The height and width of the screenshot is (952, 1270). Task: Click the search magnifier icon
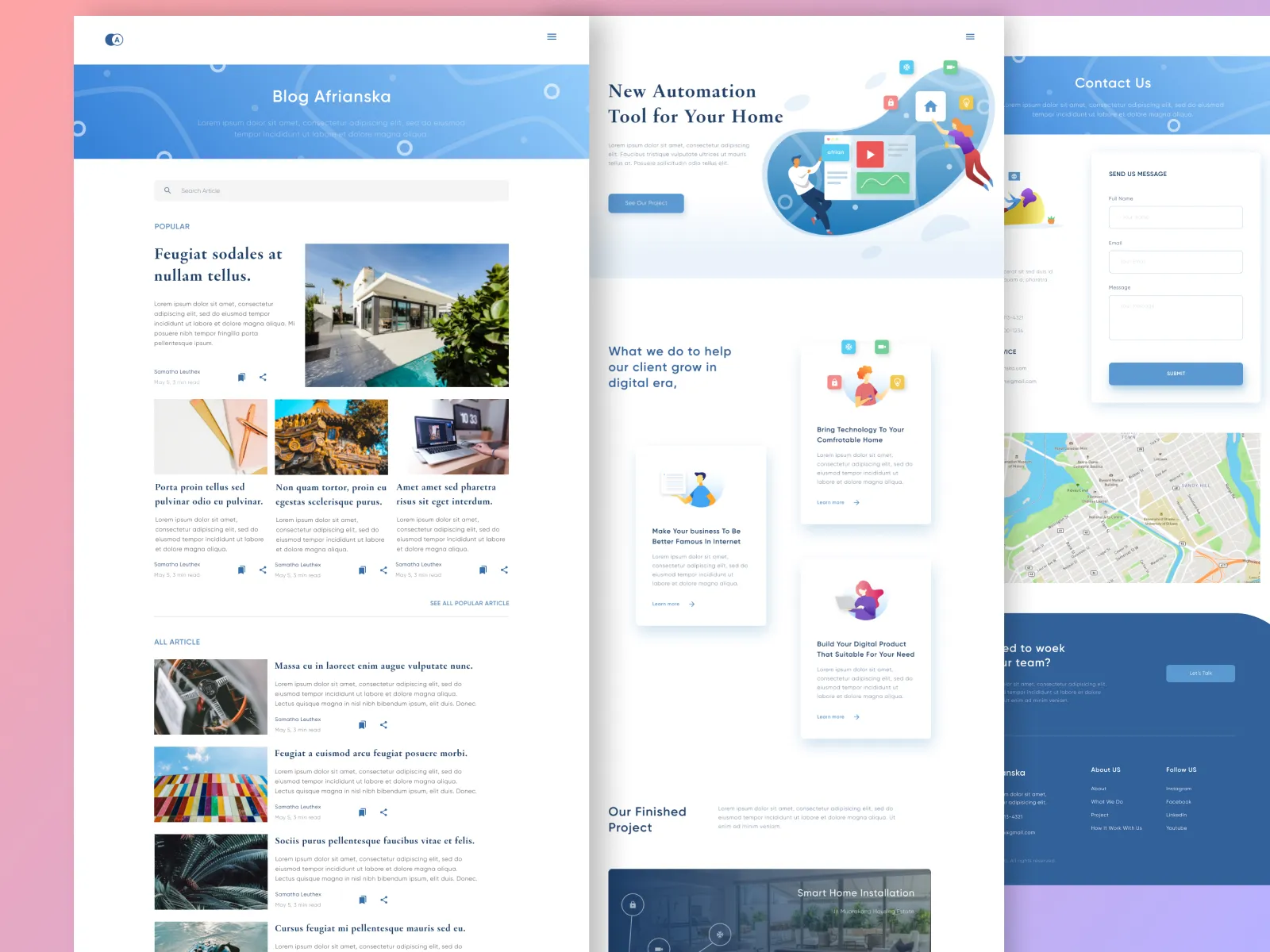tap(167, 190)
